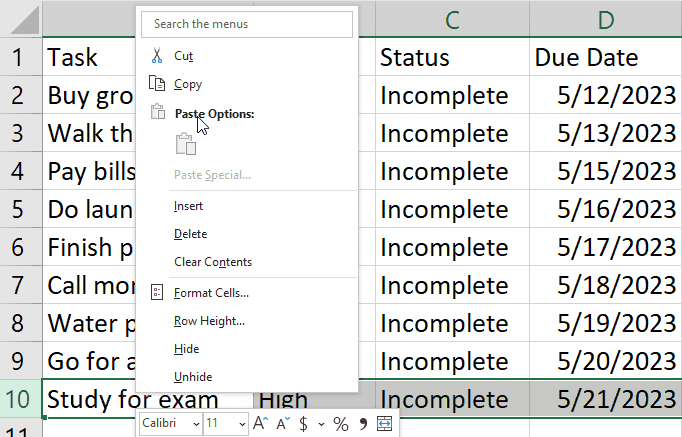
Task: Click the Merge and Center icon
Action: pos(386,424)
